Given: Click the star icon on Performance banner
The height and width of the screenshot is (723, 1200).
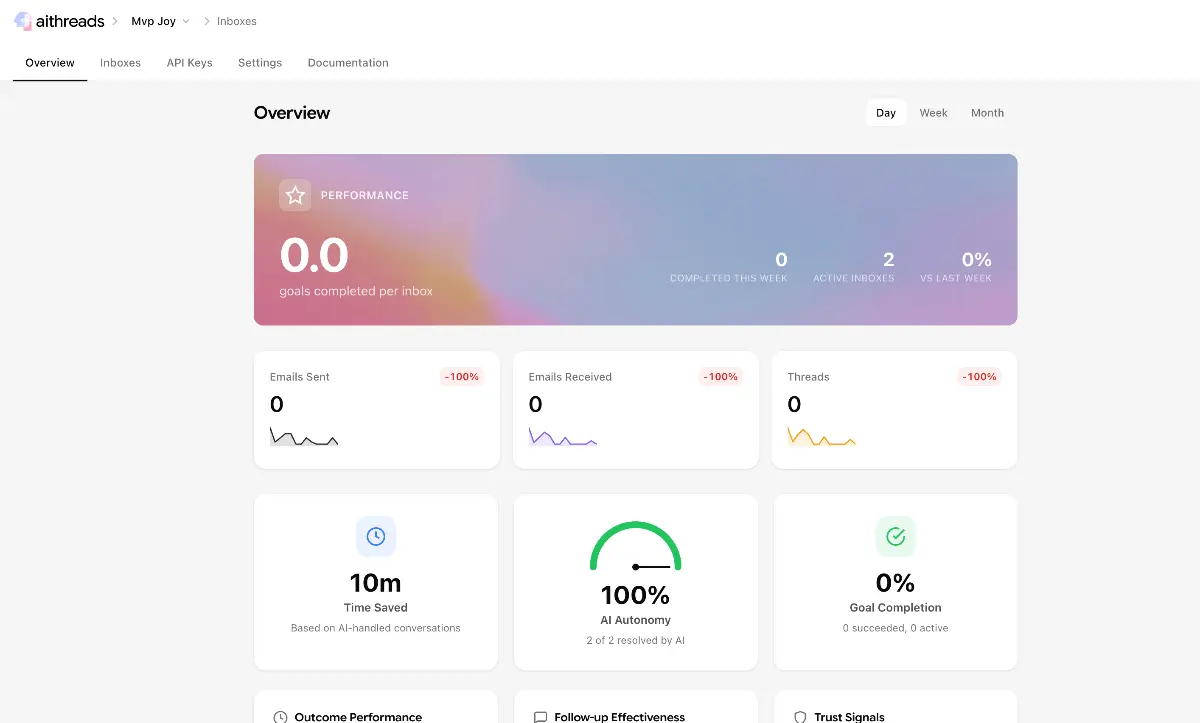Looking at the screenshot, I should pyautogui.click(x=294, y=195).
